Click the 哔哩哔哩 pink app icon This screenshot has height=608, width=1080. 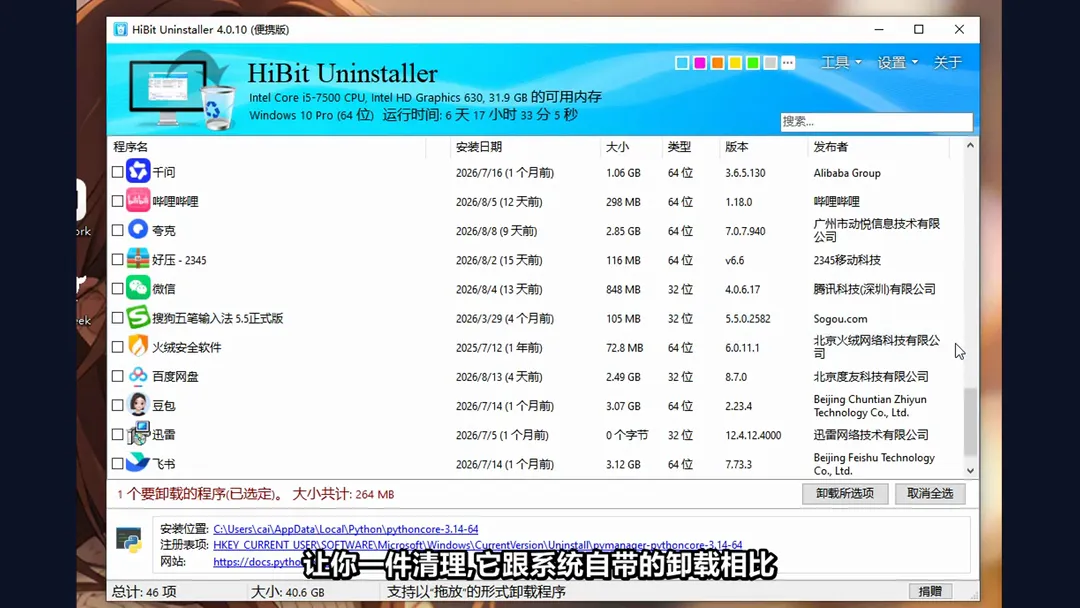click(138, 200)
